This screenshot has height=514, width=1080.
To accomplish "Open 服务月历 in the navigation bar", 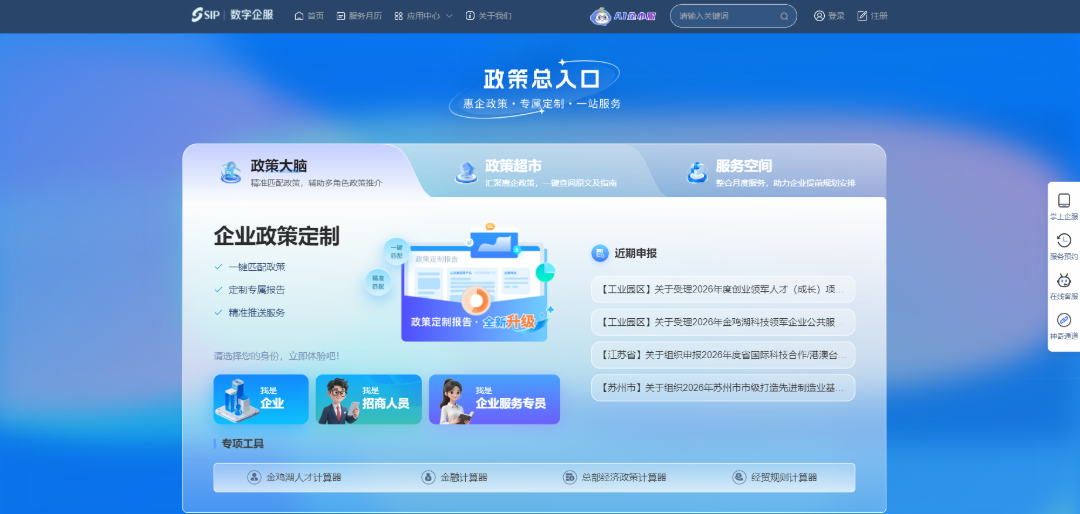I will pos(359,16).
